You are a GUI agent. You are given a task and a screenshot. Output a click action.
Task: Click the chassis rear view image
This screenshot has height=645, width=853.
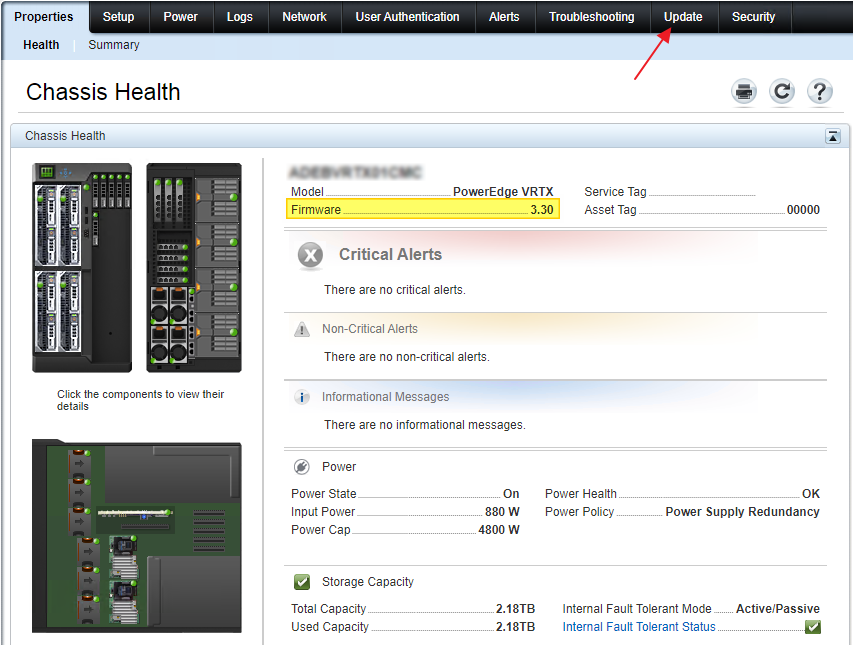coord(193,267)
